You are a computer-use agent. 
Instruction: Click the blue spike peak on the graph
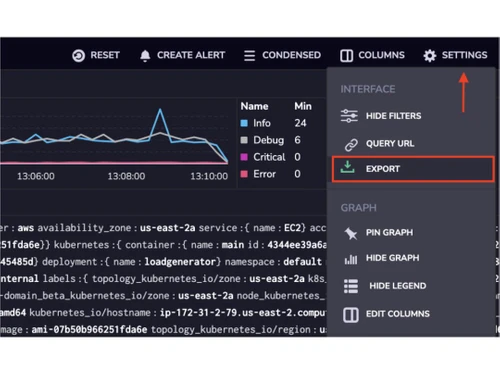coord(160,109)
